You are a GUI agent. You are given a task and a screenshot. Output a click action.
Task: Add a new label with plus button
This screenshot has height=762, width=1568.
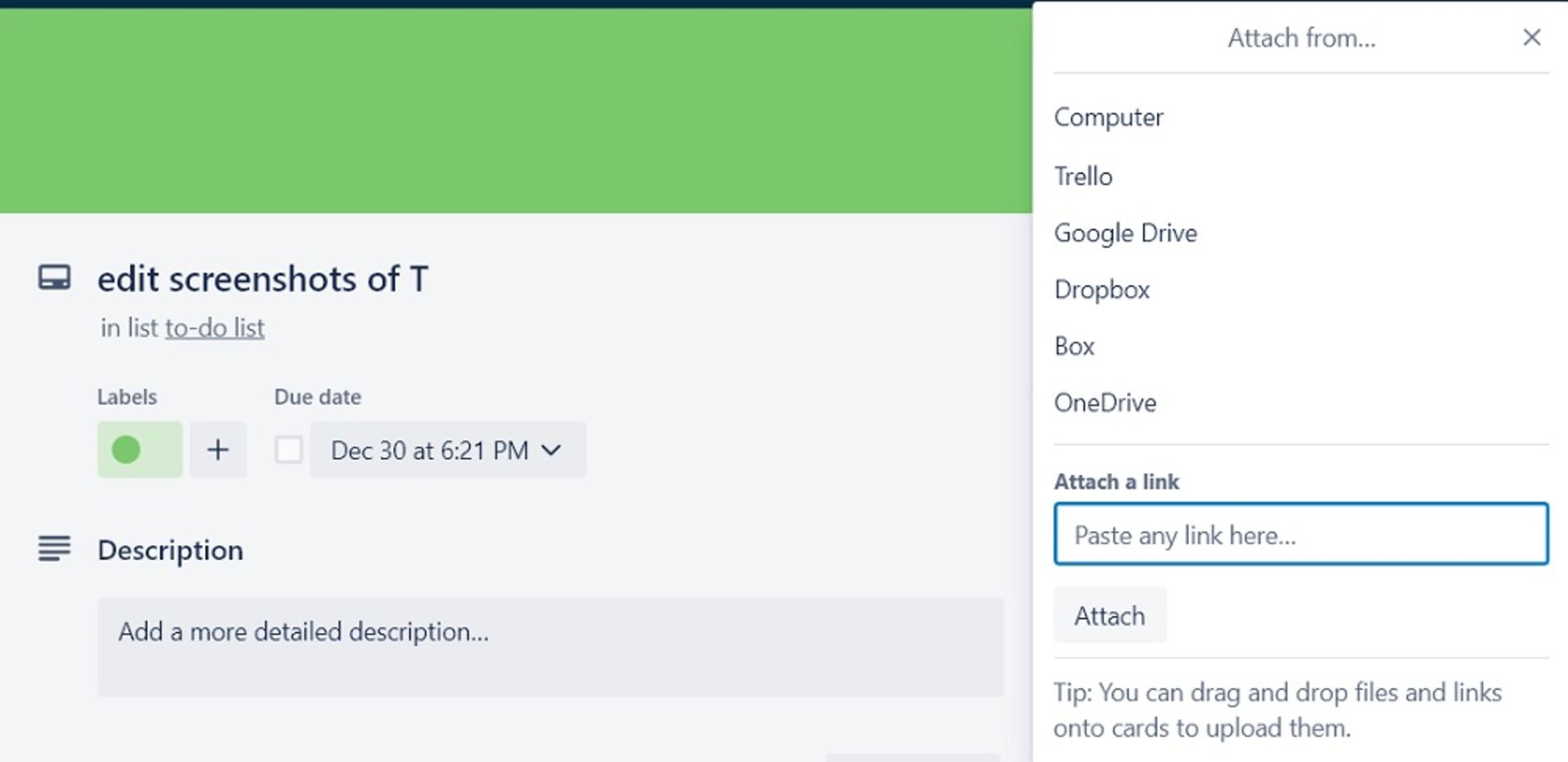[x=218, y=449]
